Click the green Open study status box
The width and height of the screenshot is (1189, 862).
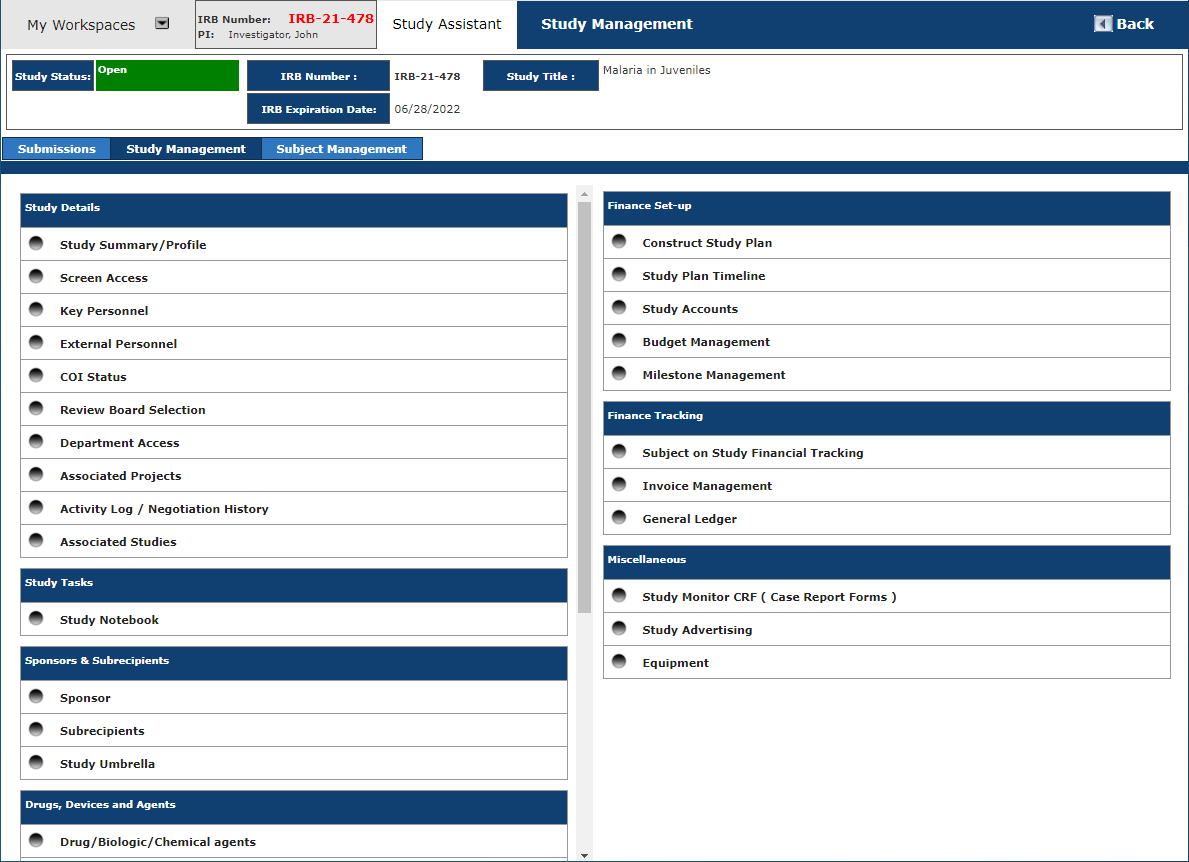tap(167, 76)
